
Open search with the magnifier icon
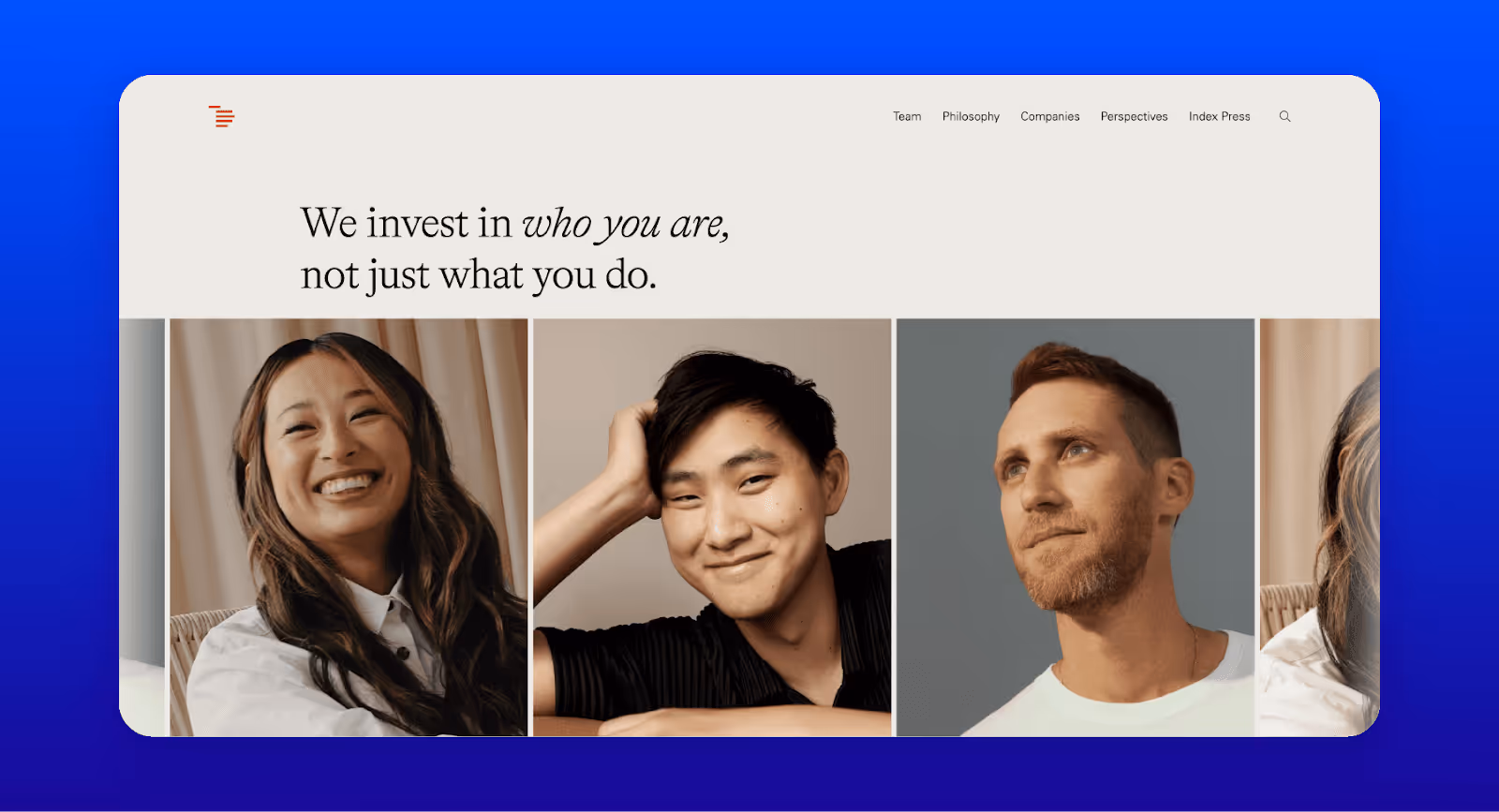1284,116
